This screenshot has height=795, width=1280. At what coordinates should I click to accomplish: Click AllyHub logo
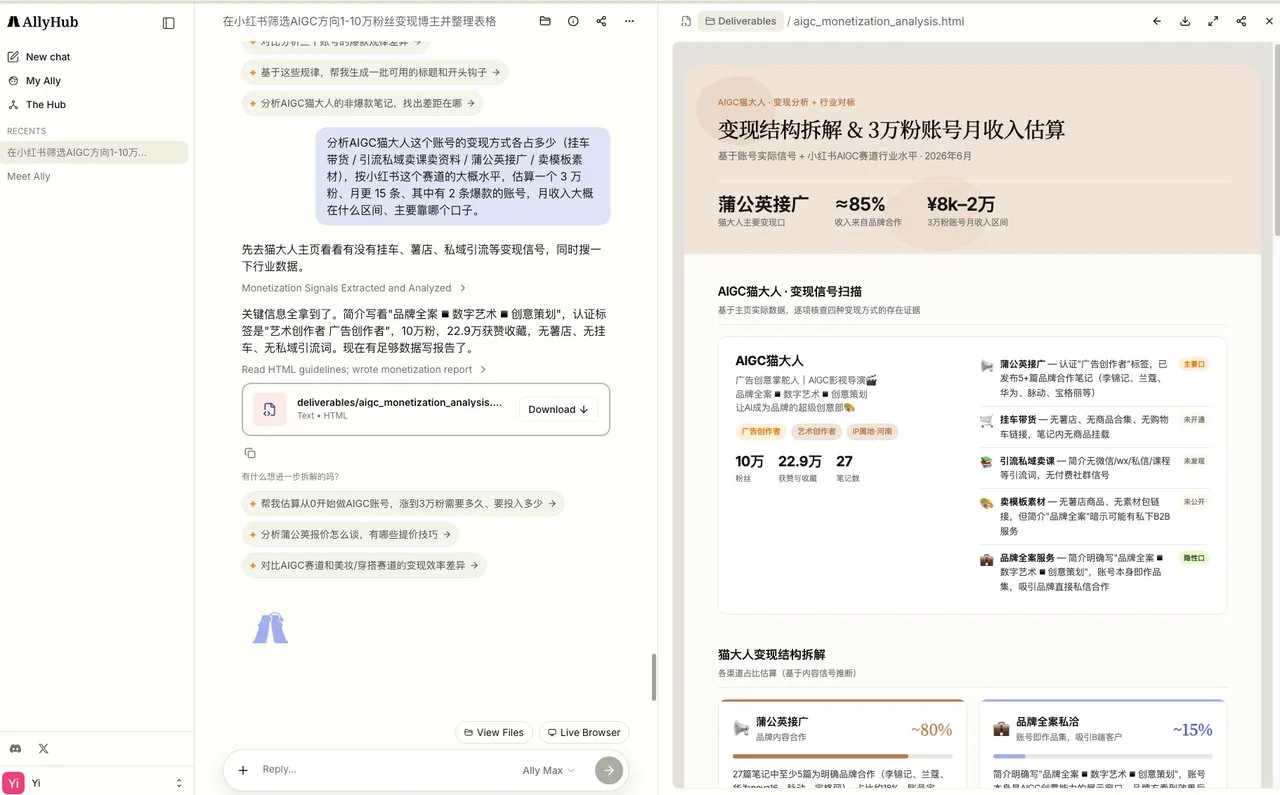[42, 22]
